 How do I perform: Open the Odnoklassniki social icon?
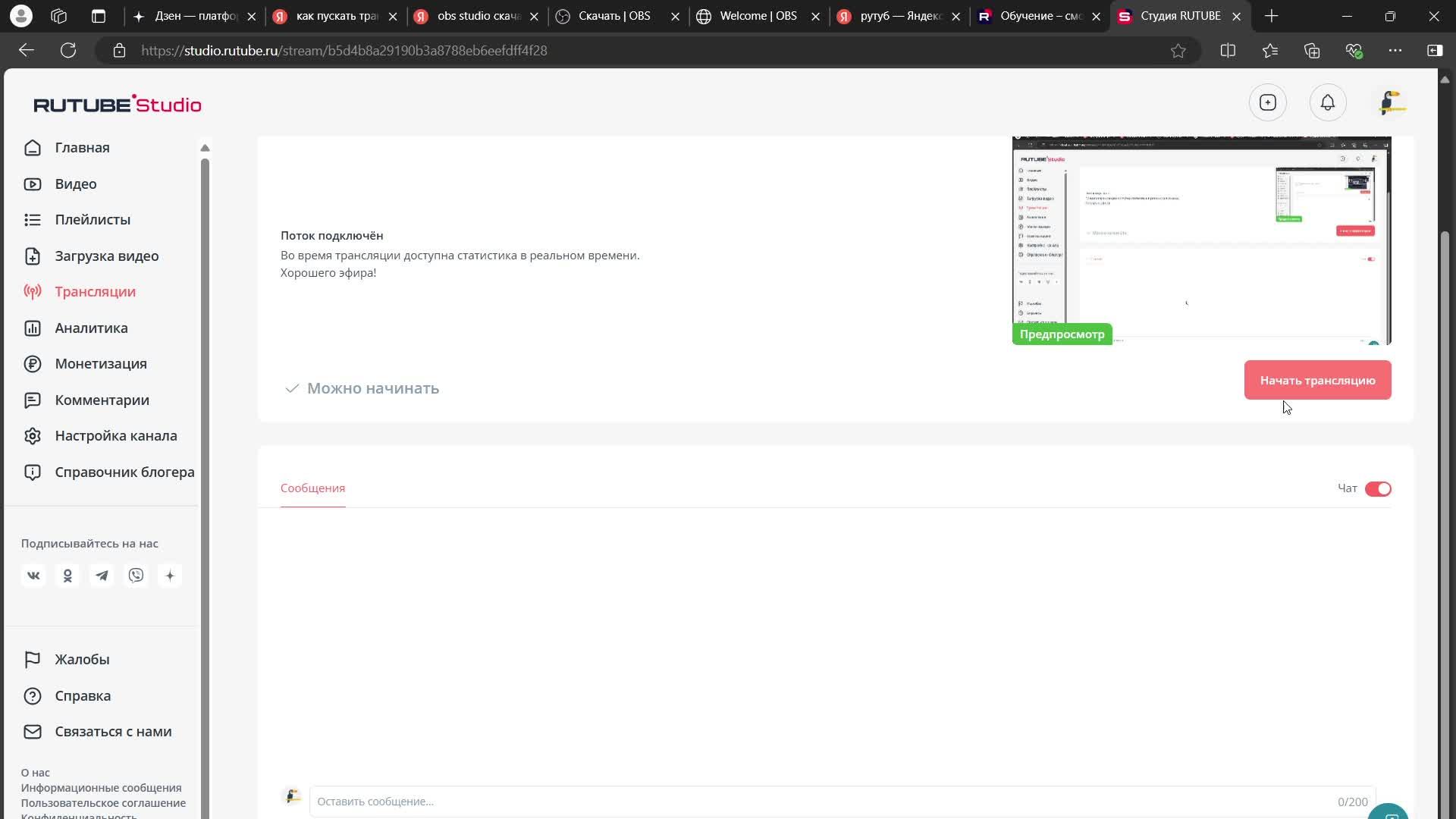coord(67,576)
